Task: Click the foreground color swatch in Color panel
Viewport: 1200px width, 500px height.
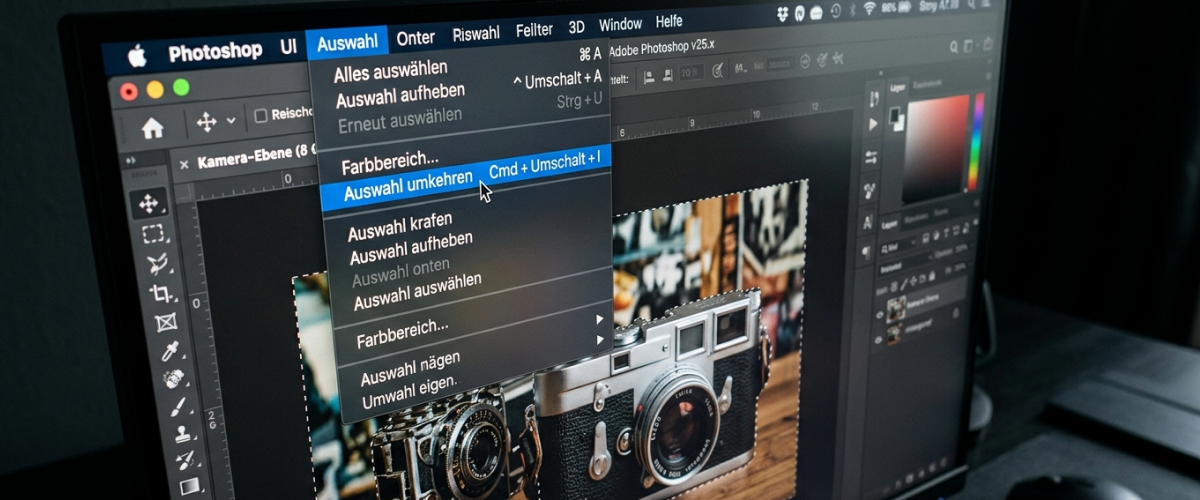Action: tap(896, 114)
